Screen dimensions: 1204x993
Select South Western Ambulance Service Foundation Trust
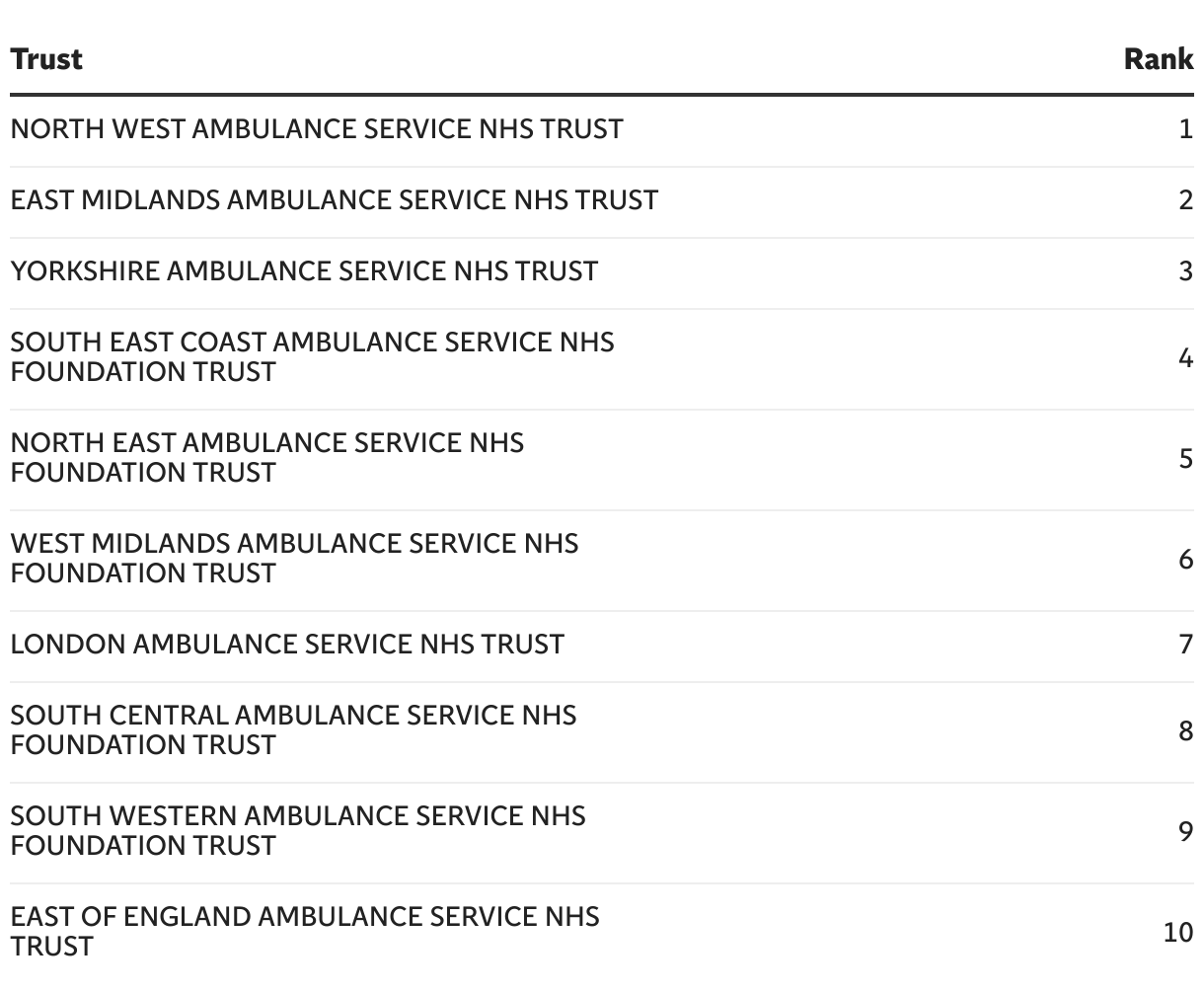602,831
